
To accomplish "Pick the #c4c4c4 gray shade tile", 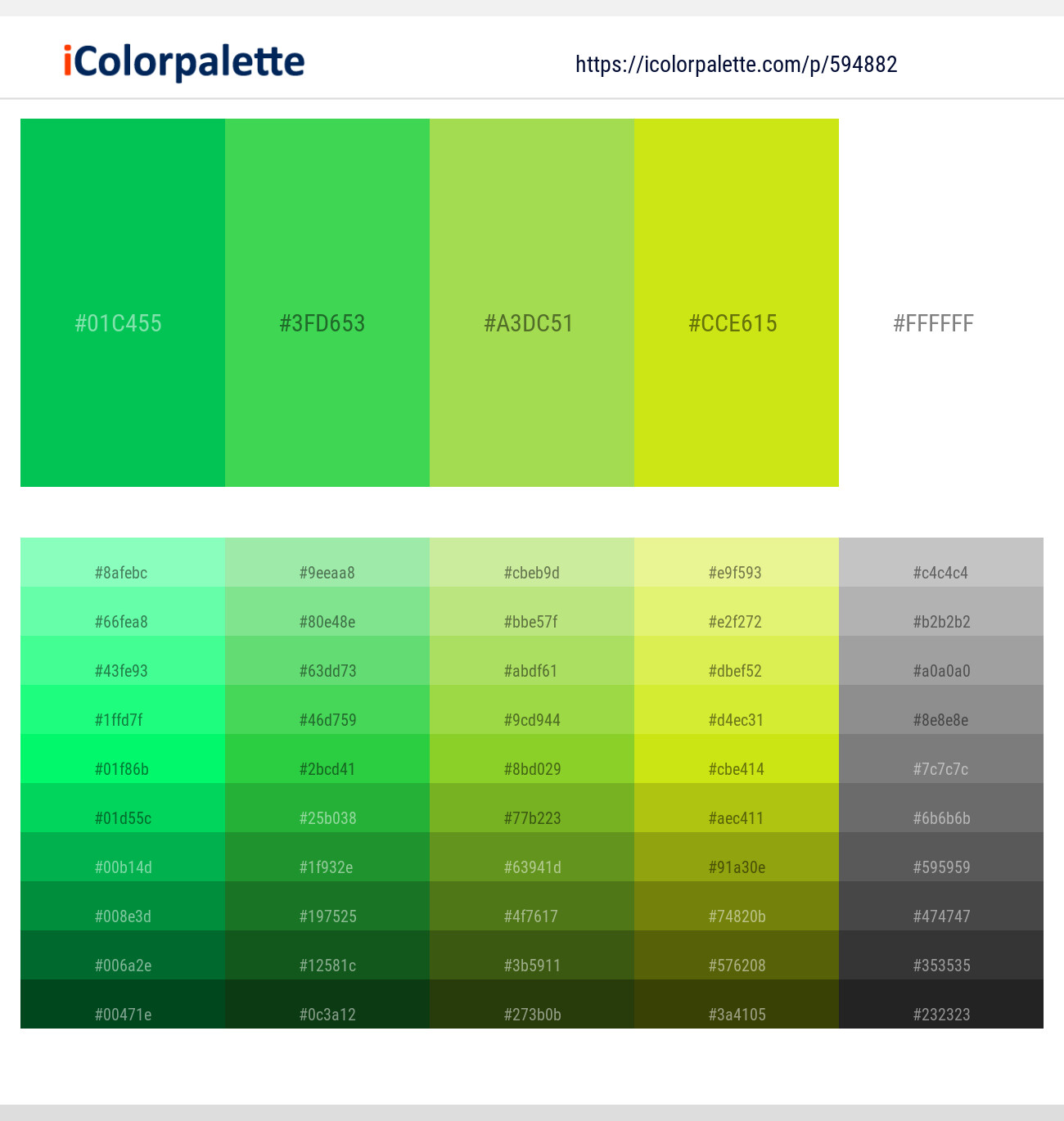I will coord(940,572).
